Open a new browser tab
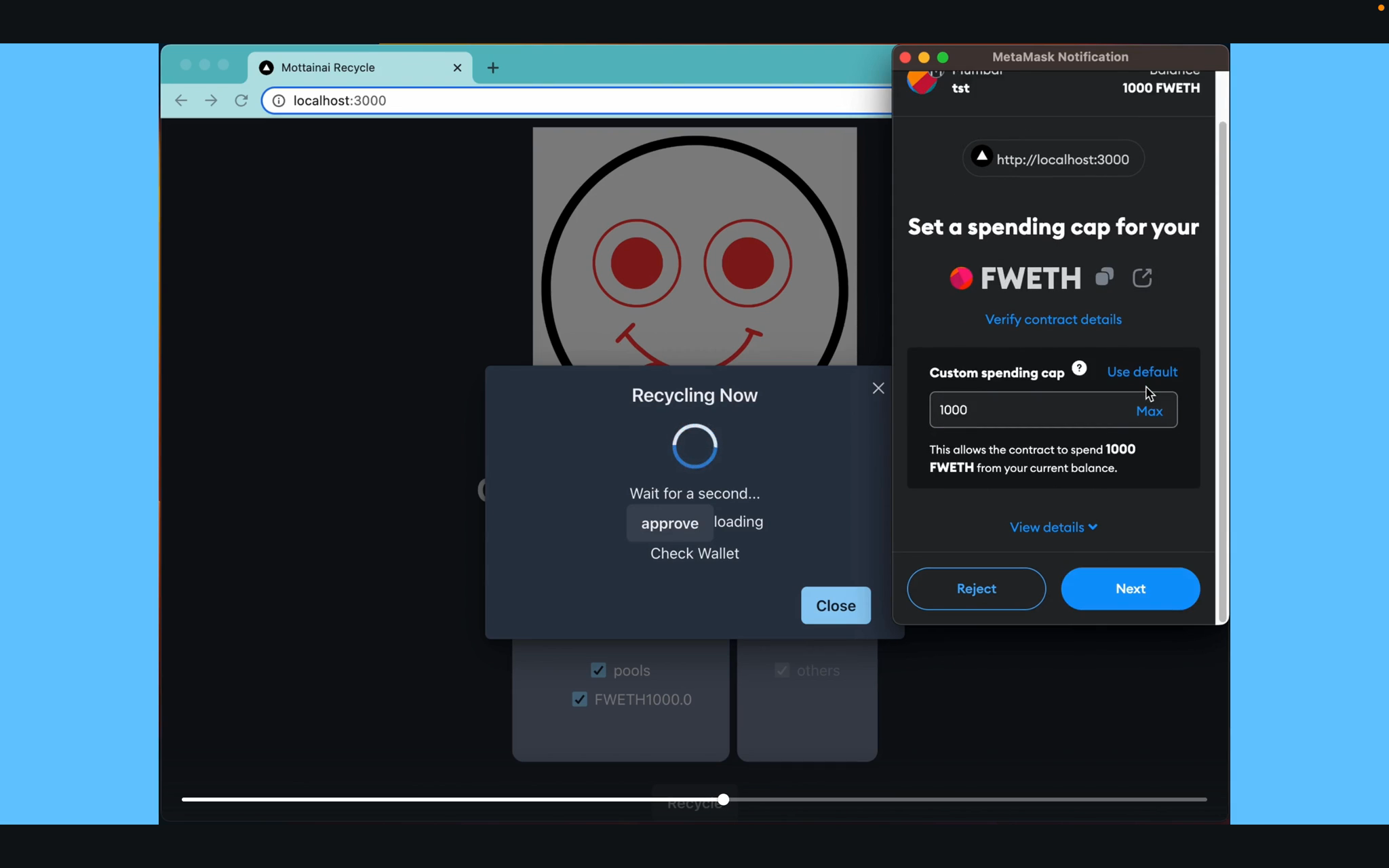 coord(493,68)
